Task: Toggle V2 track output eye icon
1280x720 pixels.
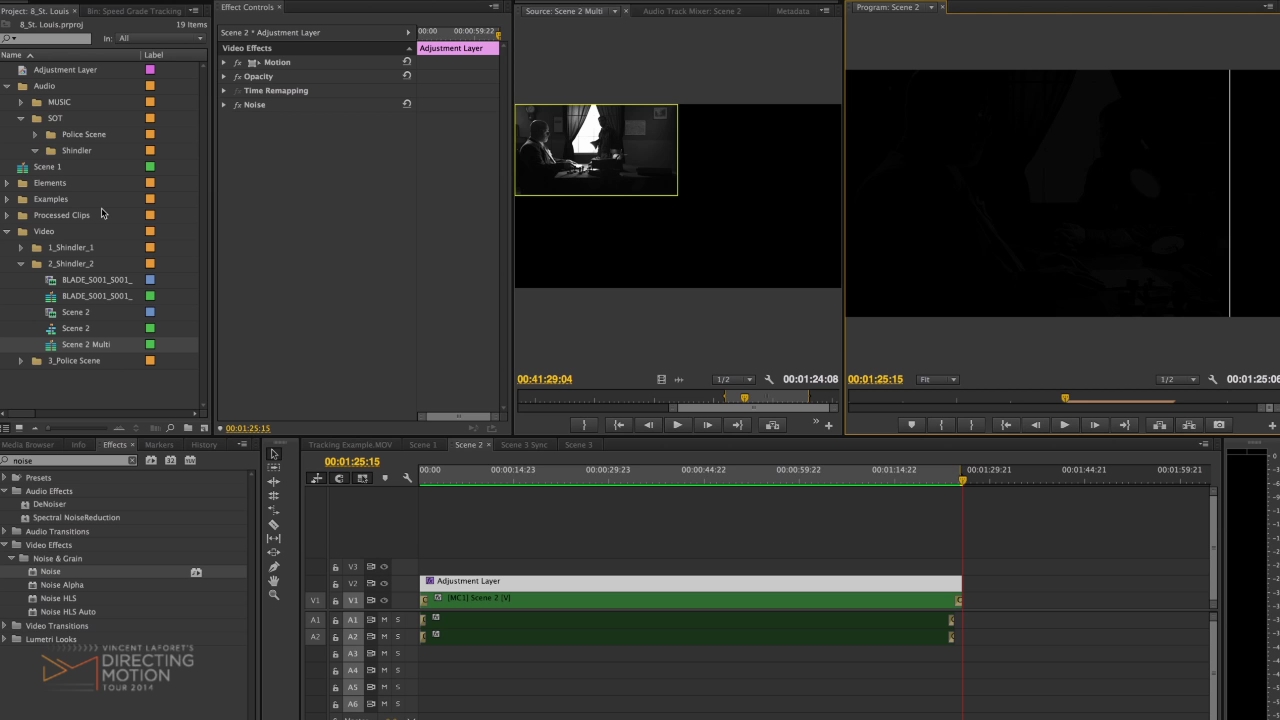Action: pyautogui.click(x=384, y=584)
